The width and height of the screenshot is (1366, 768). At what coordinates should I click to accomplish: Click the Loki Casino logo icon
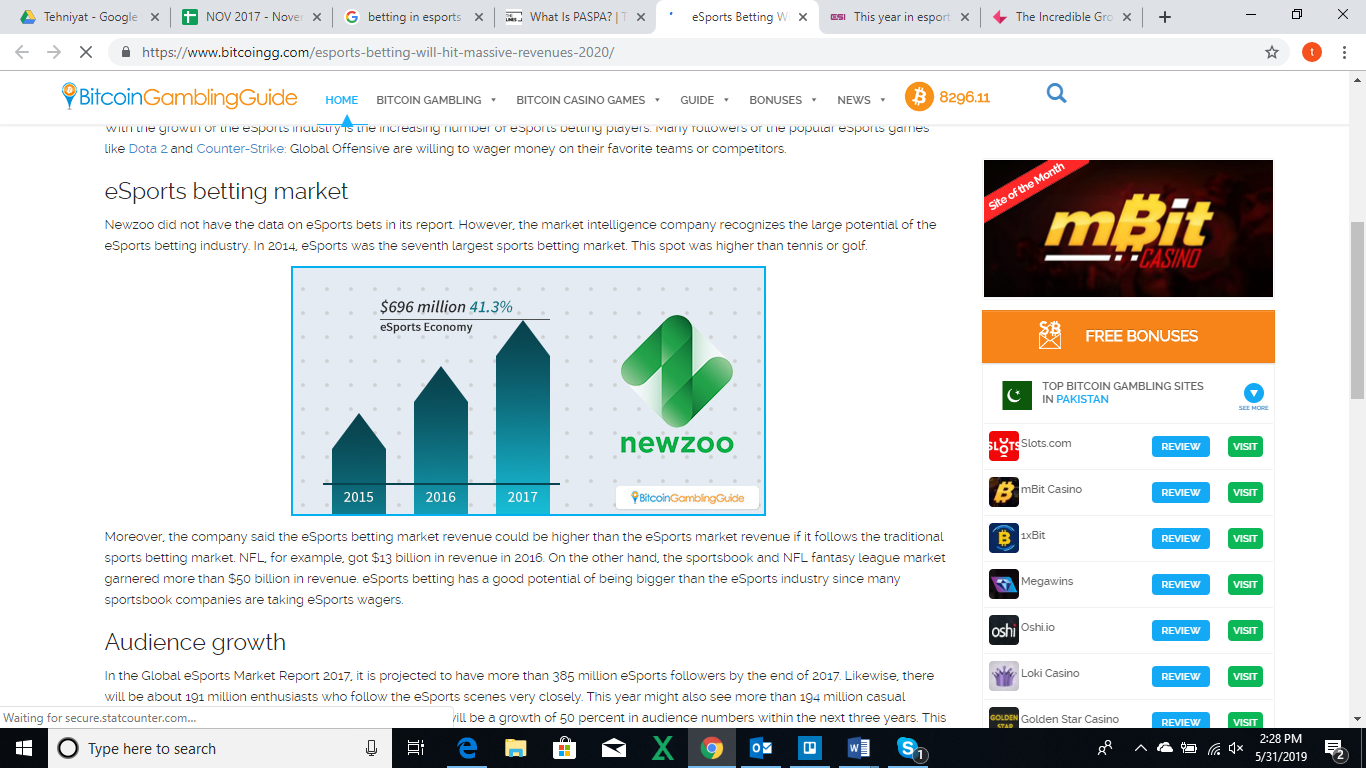click(1003, 676)
